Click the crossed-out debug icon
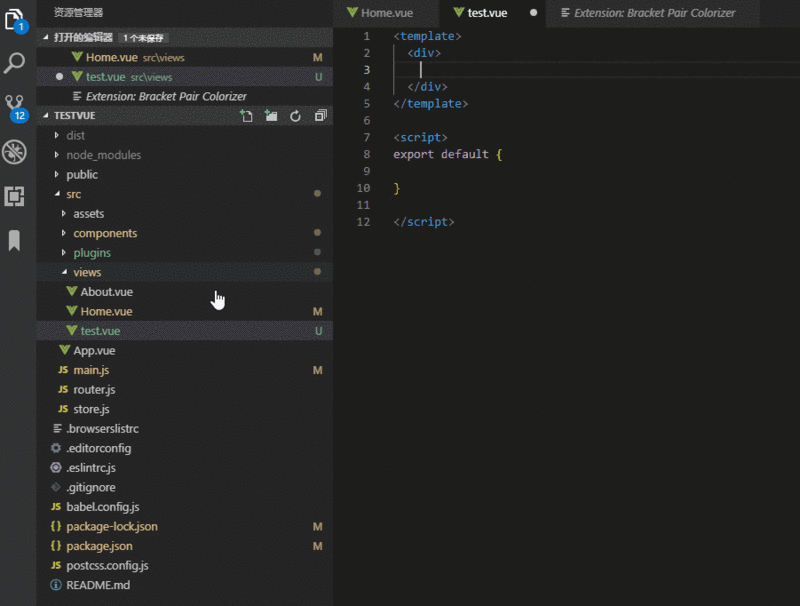The image size is (800, 606). (14, 152)
